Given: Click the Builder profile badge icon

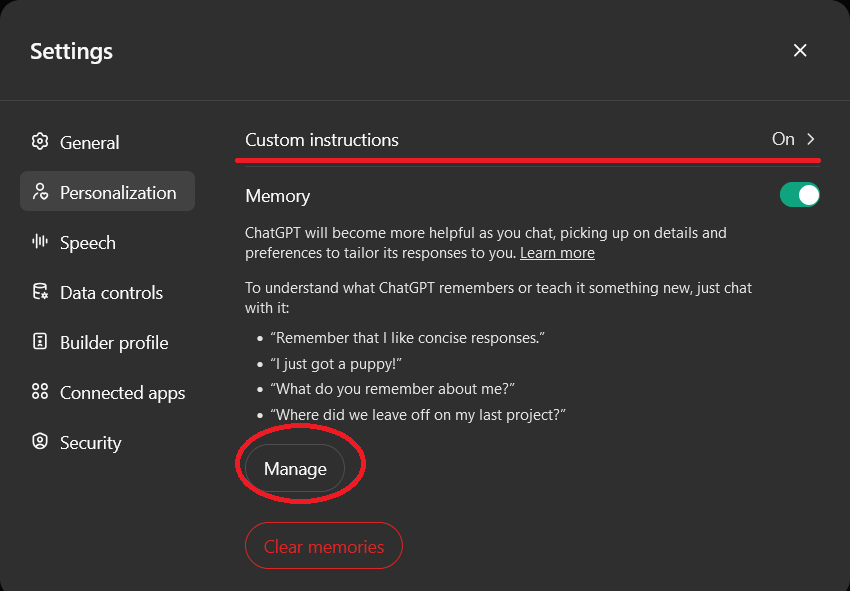Looking at the screenshot, I should click(40, 342).
